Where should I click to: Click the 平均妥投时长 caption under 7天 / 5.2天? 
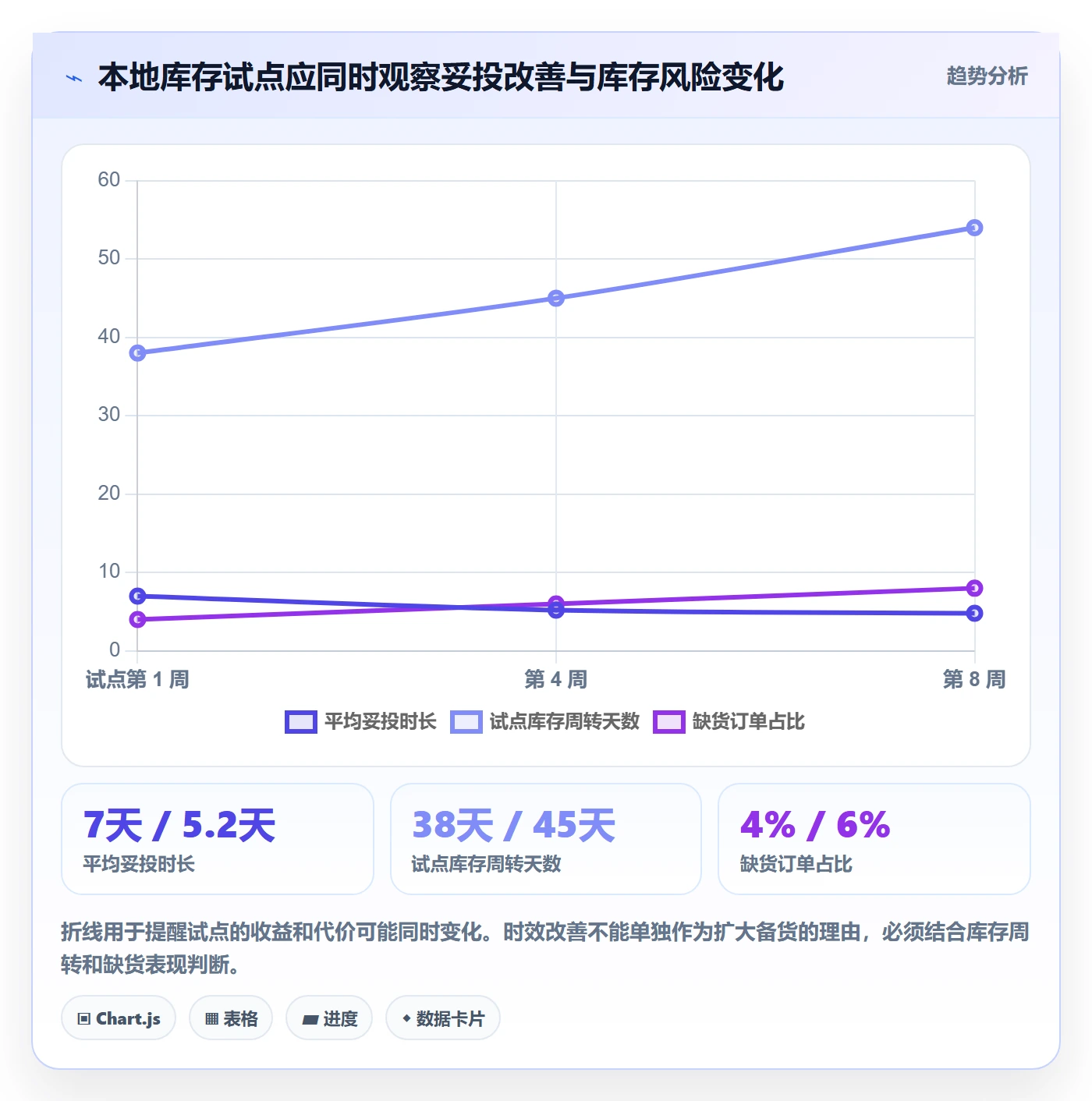(139, 864)
